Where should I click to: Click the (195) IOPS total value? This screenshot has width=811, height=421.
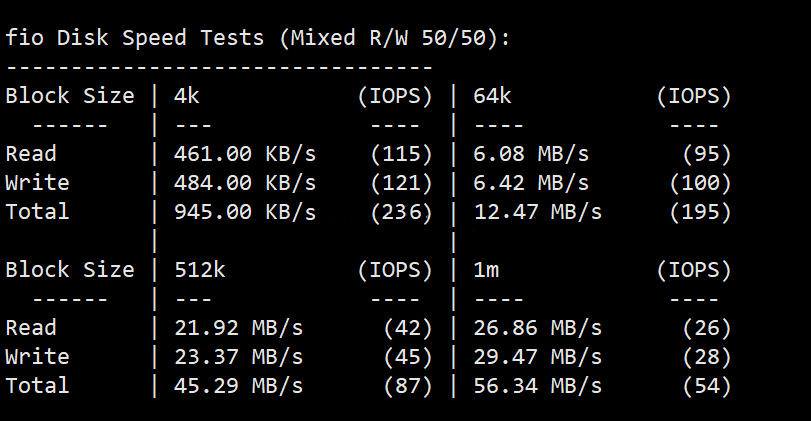(700, 212)
